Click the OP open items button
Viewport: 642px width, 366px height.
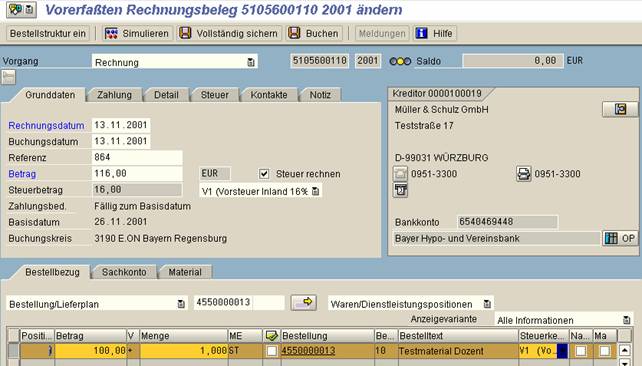click(620, 238)
